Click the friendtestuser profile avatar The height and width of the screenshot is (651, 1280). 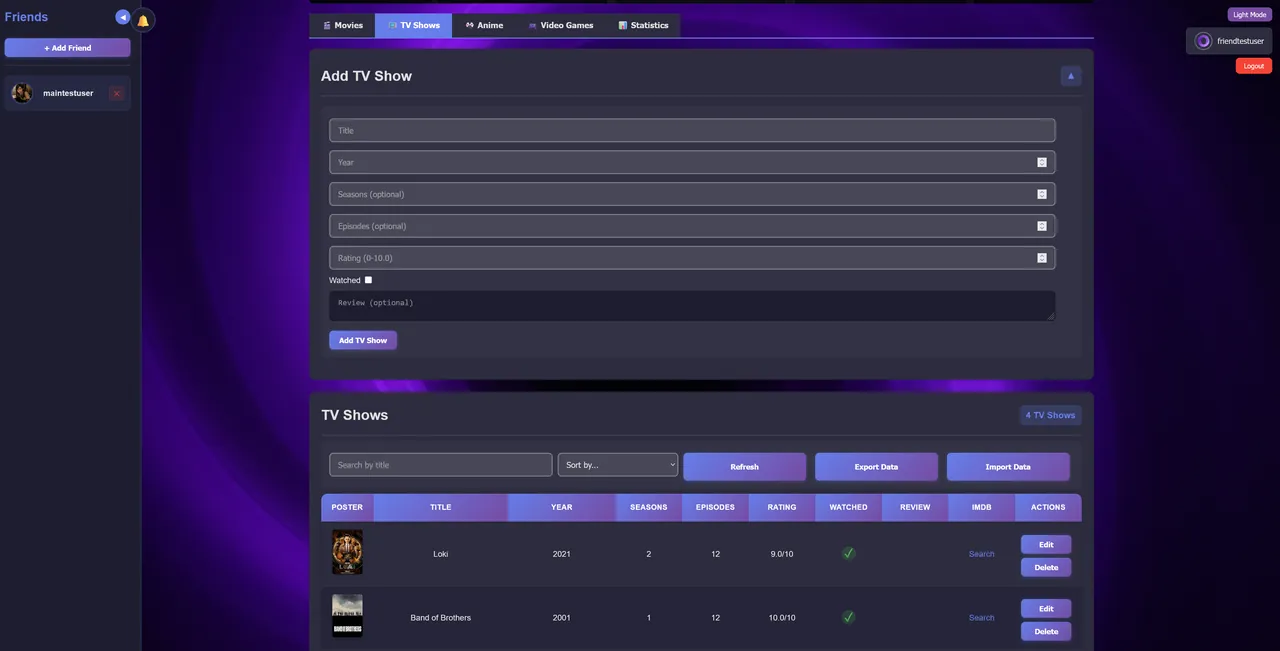(1203, 41)
